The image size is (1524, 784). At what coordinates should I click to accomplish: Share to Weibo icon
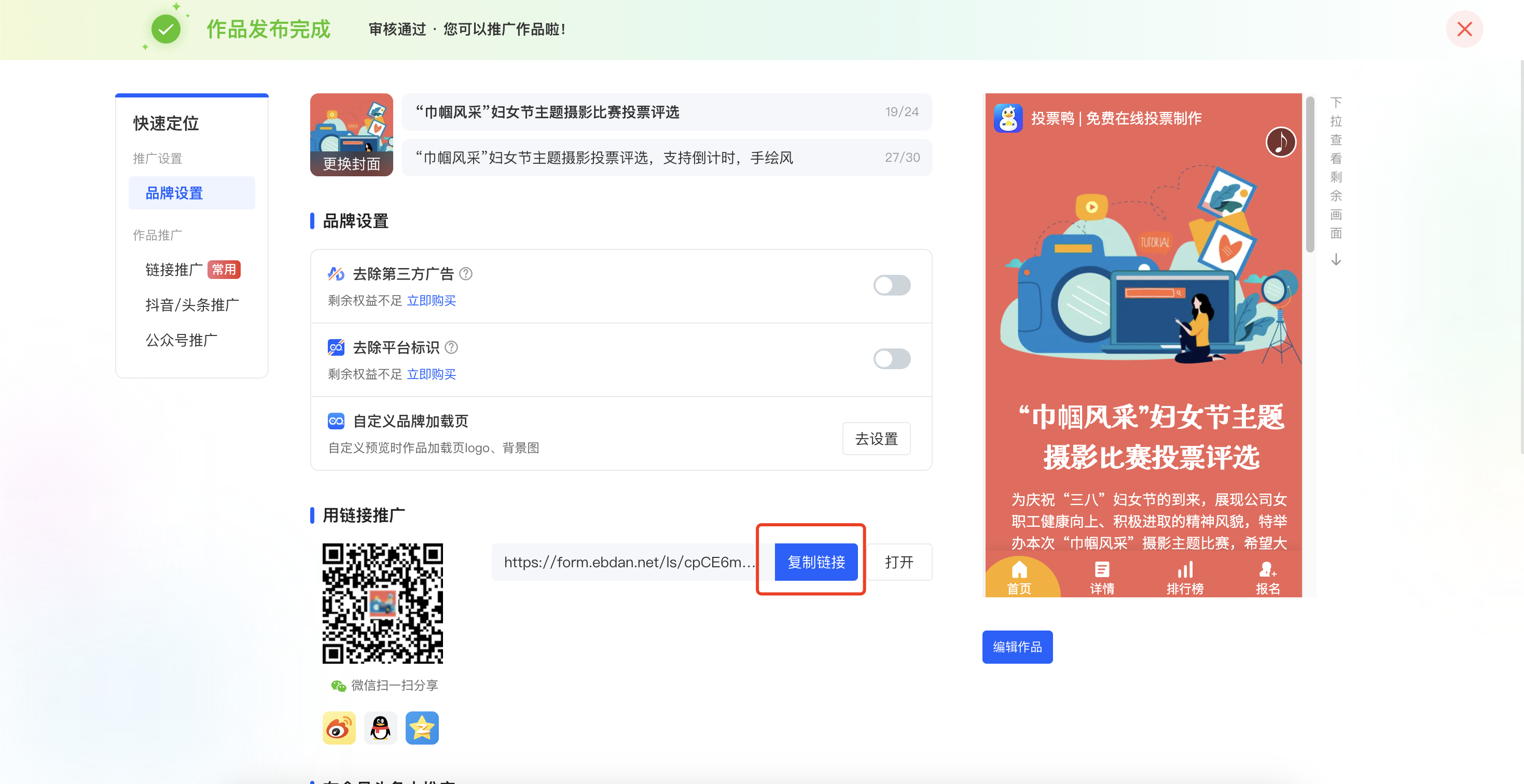339,728
